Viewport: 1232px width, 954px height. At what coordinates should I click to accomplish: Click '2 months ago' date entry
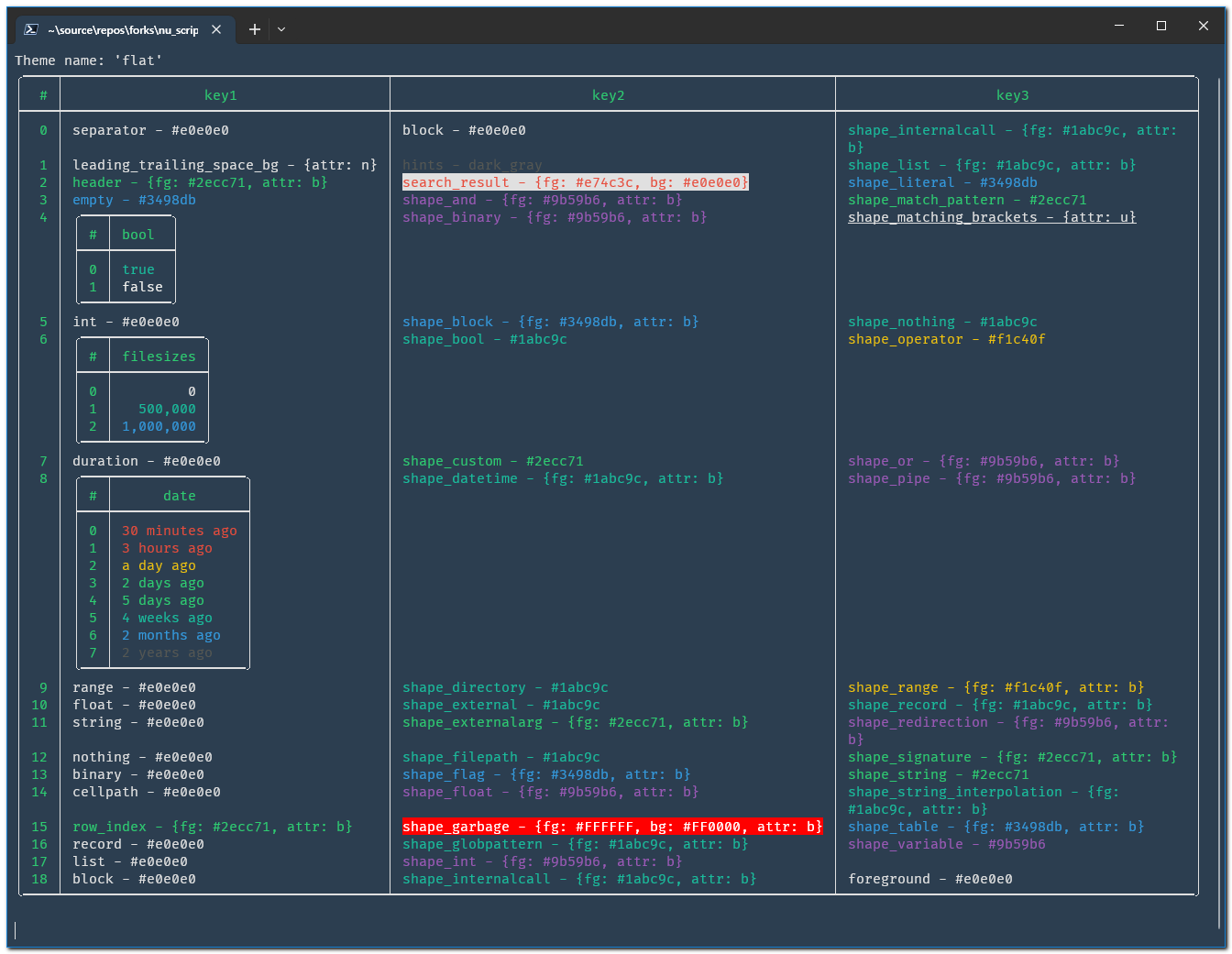(171, 635)
